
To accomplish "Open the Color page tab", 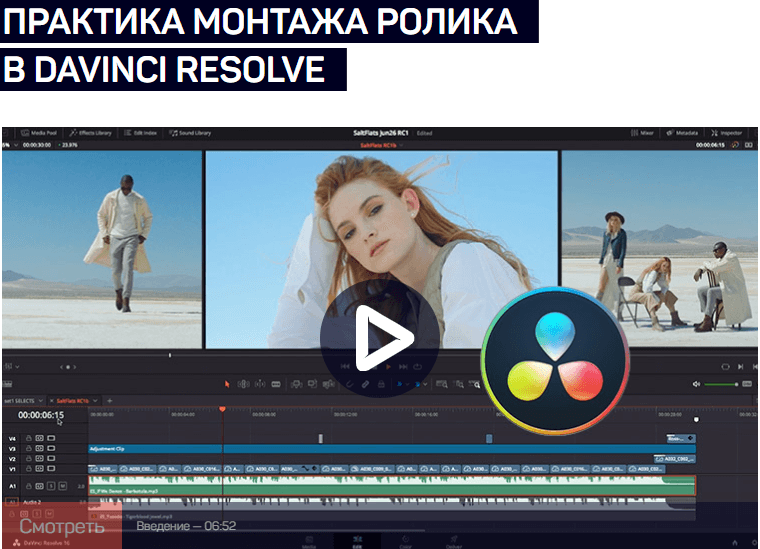I will 406,542.
